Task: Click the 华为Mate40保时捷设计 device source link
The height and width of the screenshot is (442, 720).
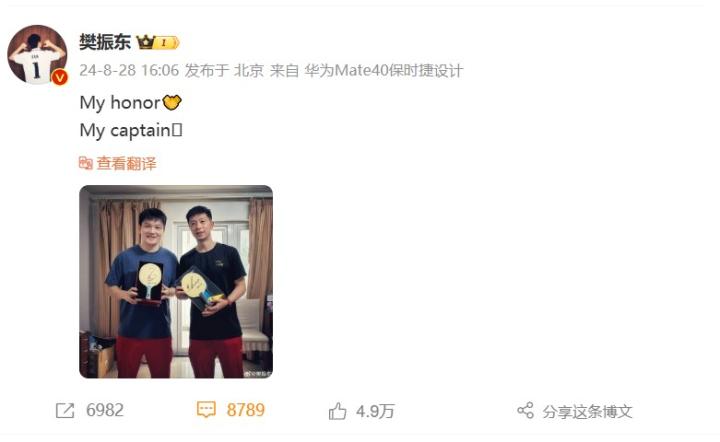Action: click(383, 70)
